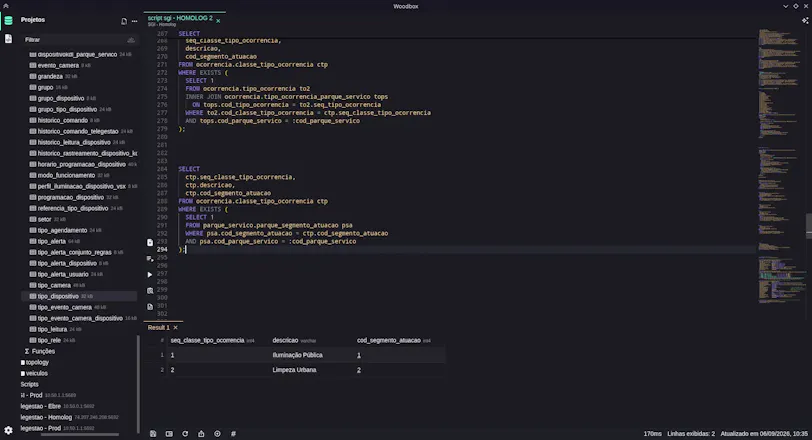Select the highlighted tipo_dispositivo table

pos(79,297)
